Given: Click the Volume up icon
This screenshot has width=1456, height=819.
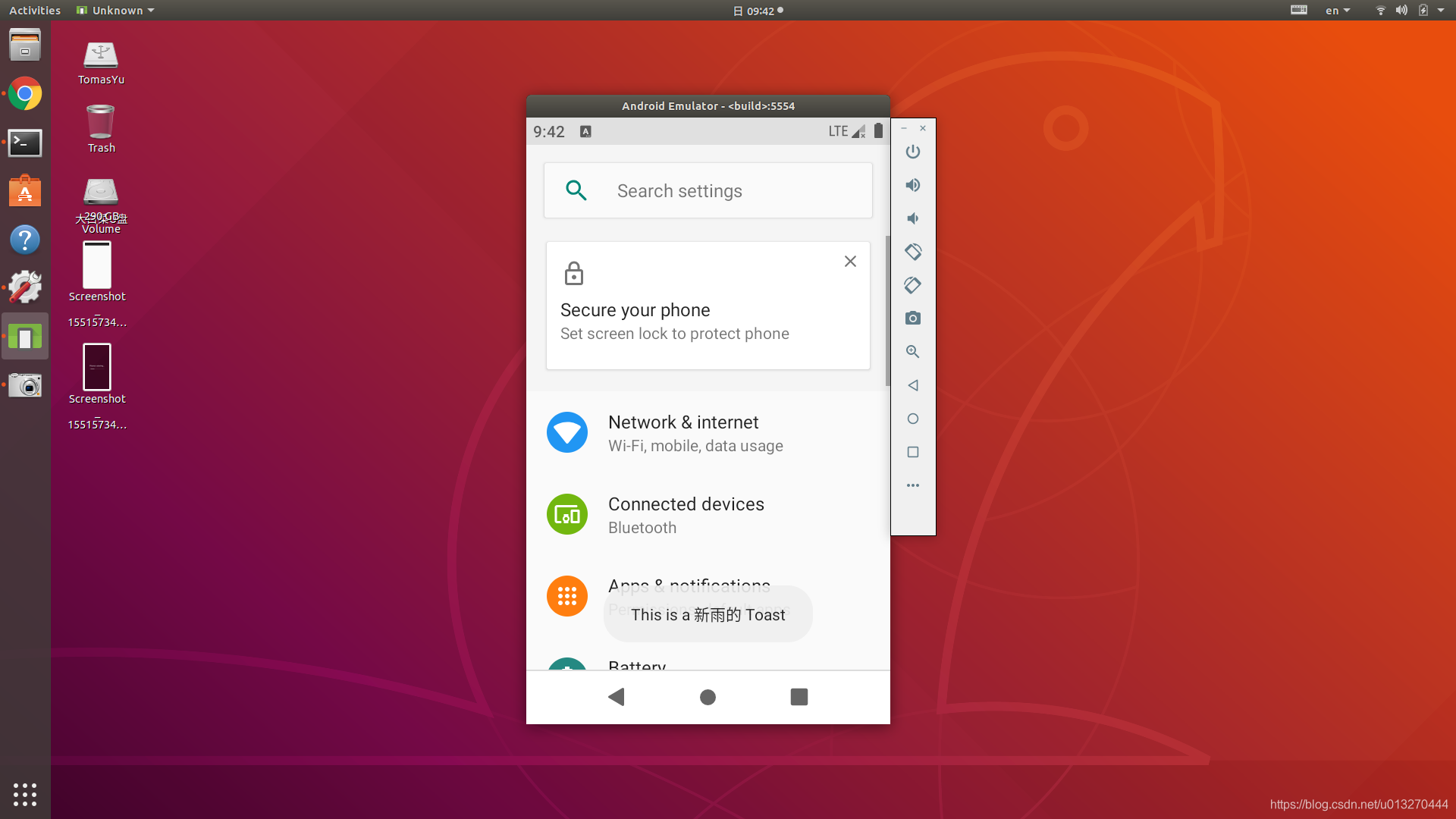Looking at the screenshot, I should 912,185.
